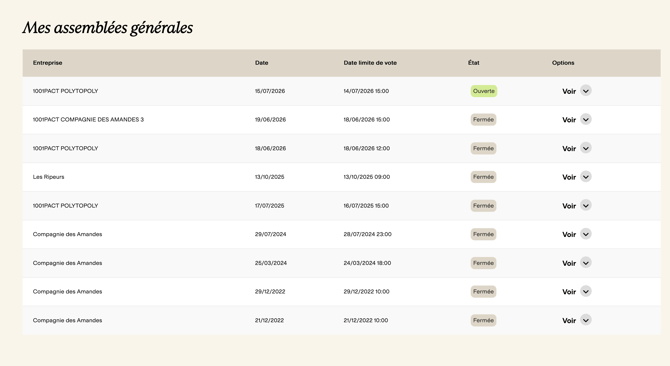Expand options chevron for the 29/12/2022 row
Screen dimensions: 670x366
pyautogui.click(x=586, y=291)
